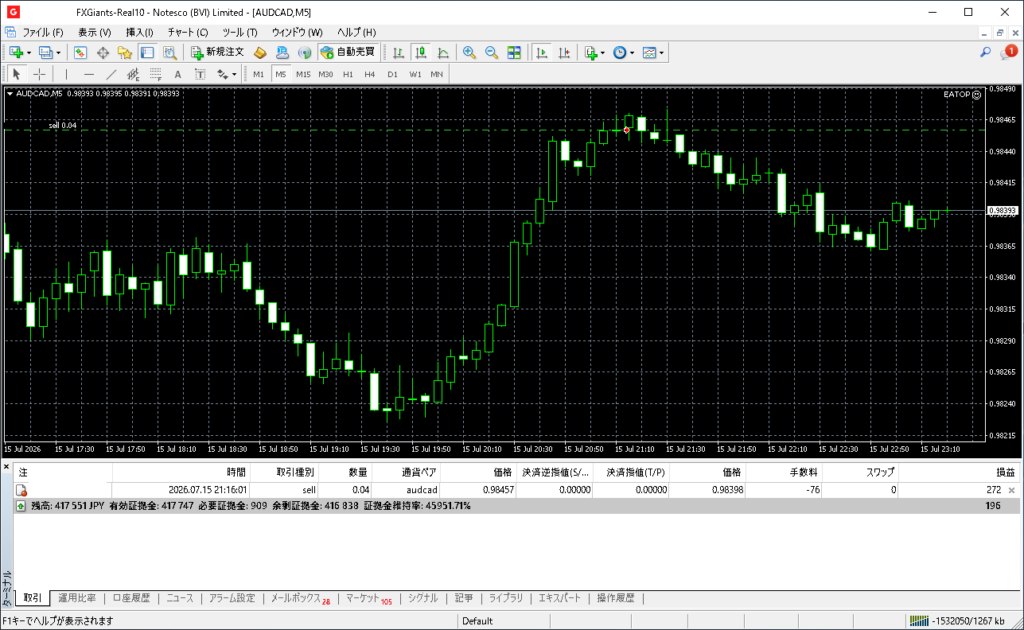Open the ツール (T) menu
Image resolution: width=1024 pixels, height=630 pixels.
[240, 33]
